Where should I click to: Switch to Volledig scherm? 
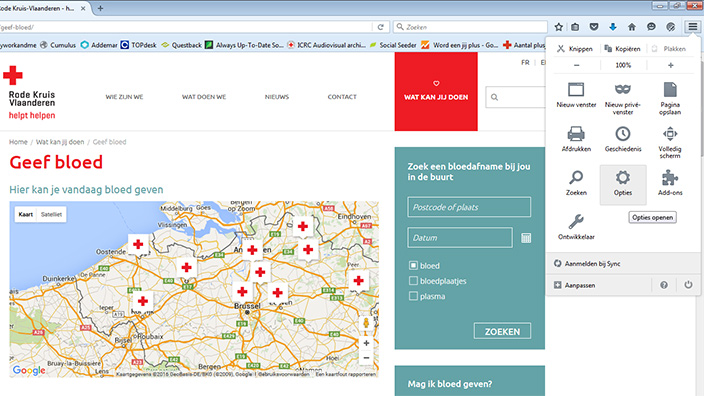click(x=670, y=142)
